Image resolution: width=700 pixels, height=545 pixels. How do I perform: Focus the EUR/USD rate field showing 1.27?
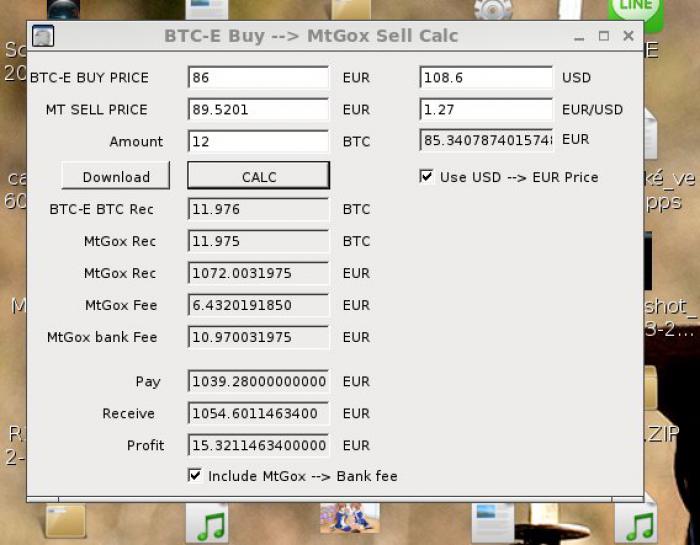pos(486,109)
